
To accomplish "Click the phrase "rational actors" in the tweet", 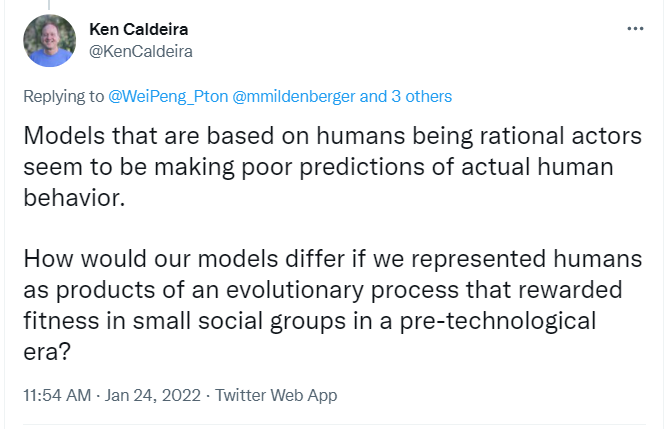I will coord(561,136).
